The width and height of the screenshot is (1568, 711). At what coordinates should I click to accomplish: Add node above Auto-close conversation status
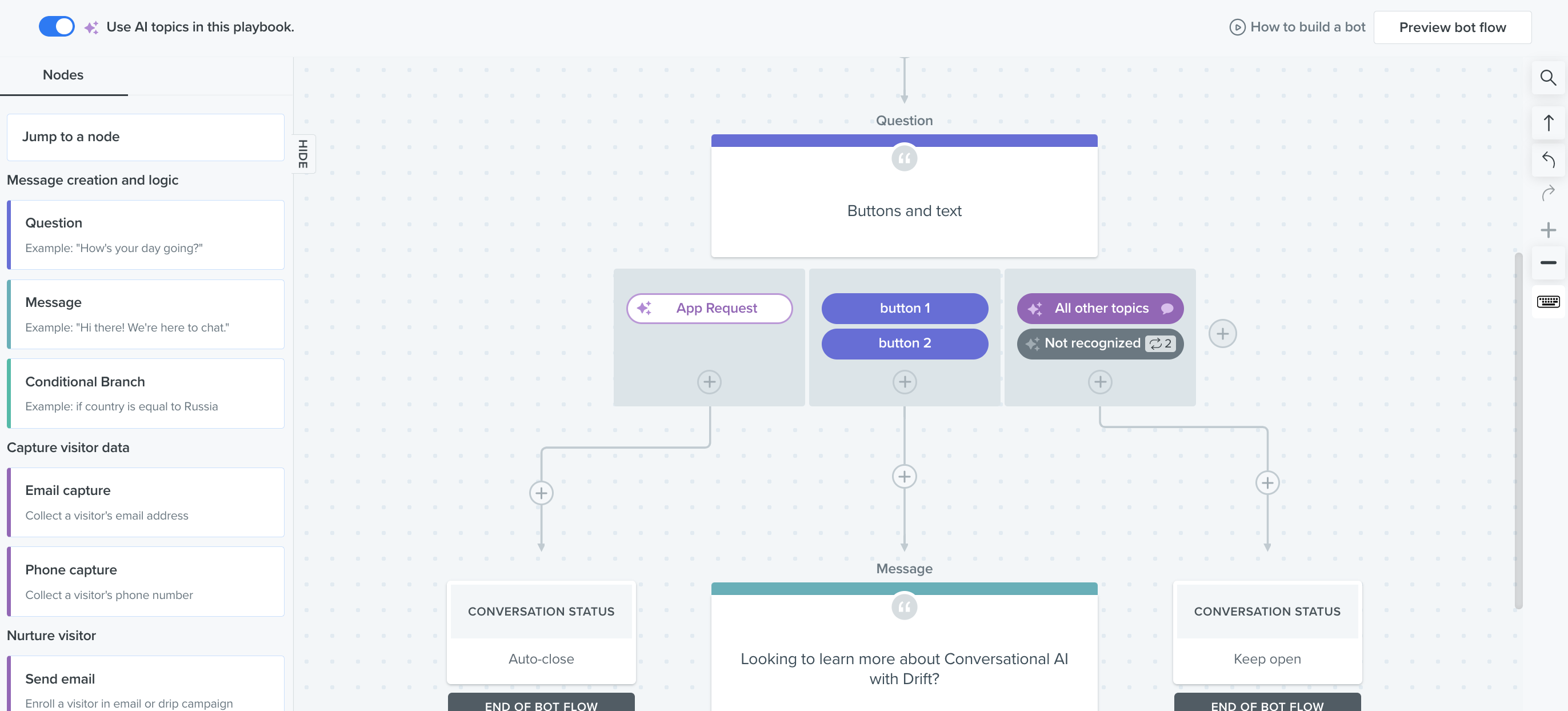click(541, 493)
